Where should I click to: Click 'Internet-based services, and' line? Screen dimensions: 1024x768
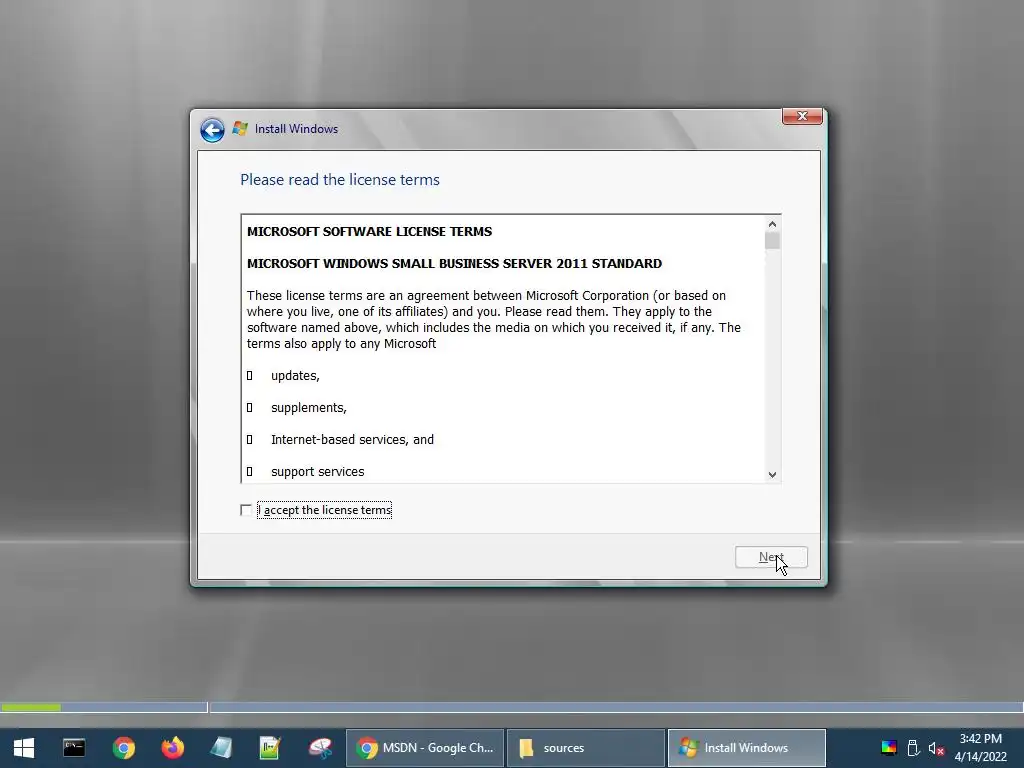tap(352, 440)
